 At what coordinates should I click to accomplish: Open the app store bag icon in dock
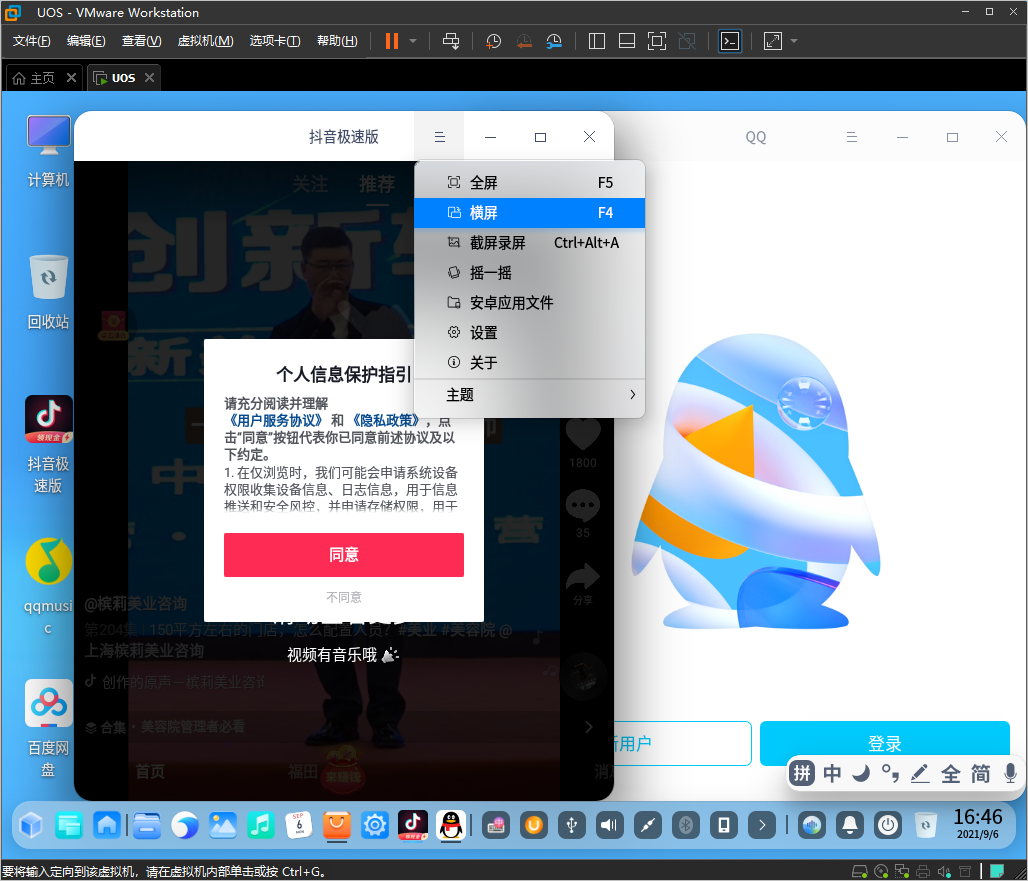[x=336, y=825]
